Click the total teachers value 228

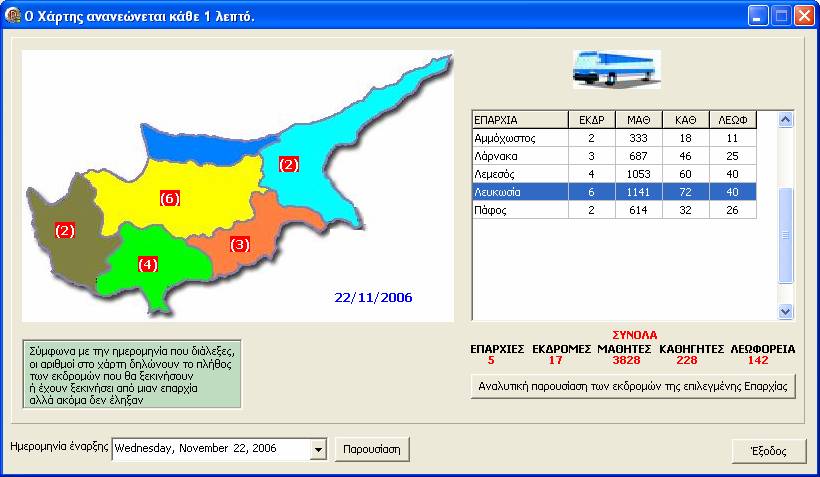coord(687,360)
